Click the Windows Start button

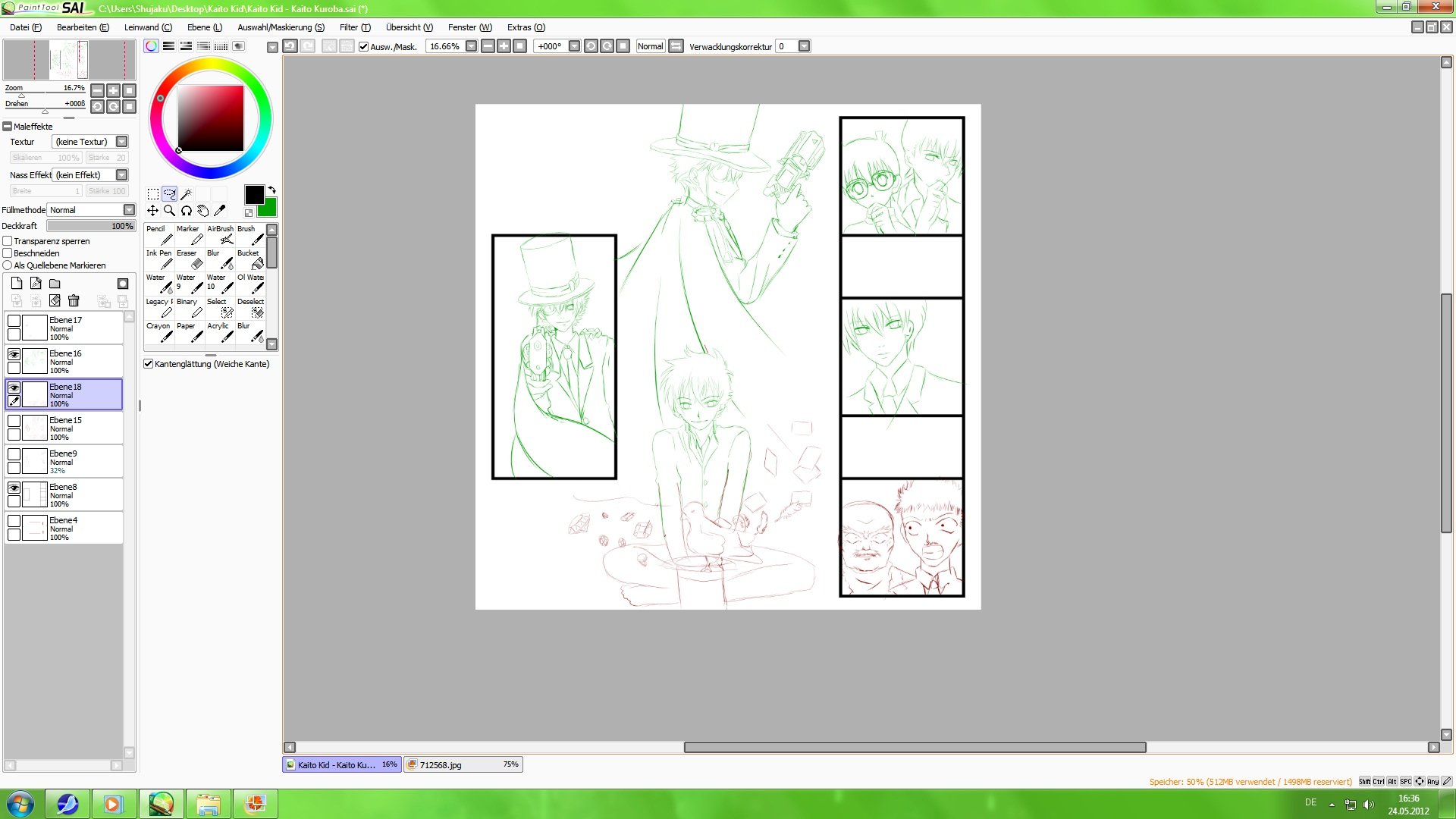20,804
